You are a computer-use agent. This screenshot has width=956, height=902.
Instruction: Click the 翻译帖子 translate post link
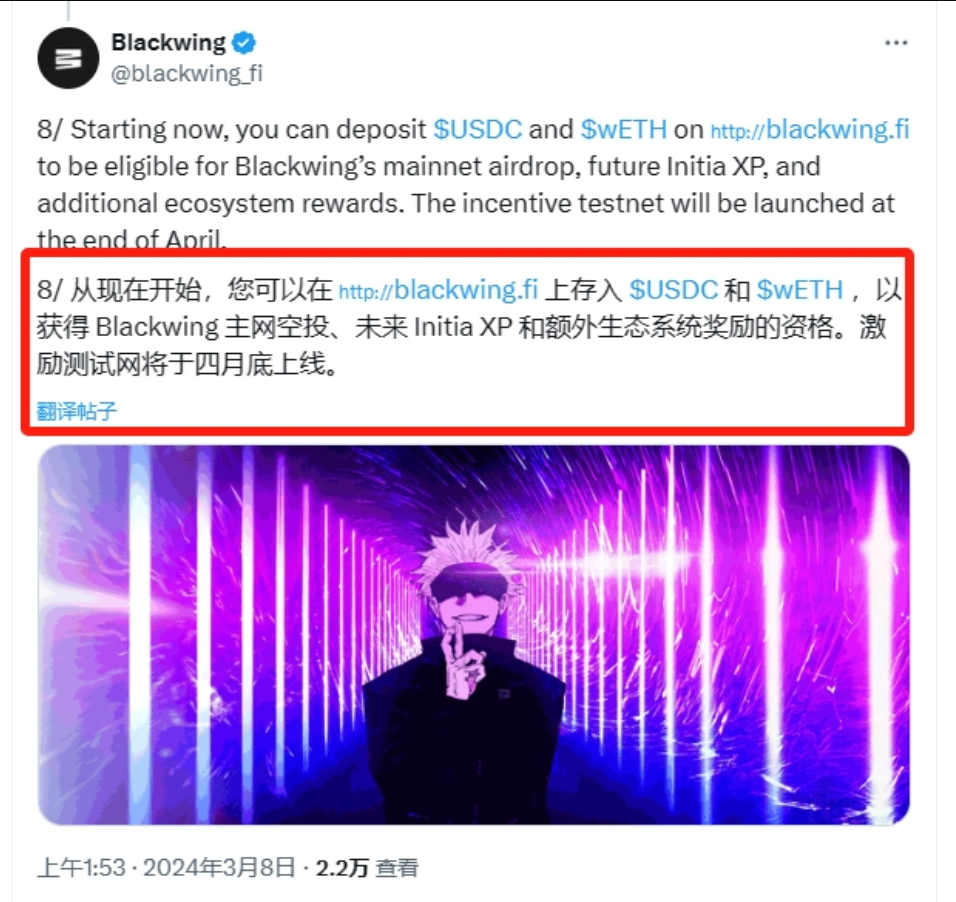click(x=76, y=411)
